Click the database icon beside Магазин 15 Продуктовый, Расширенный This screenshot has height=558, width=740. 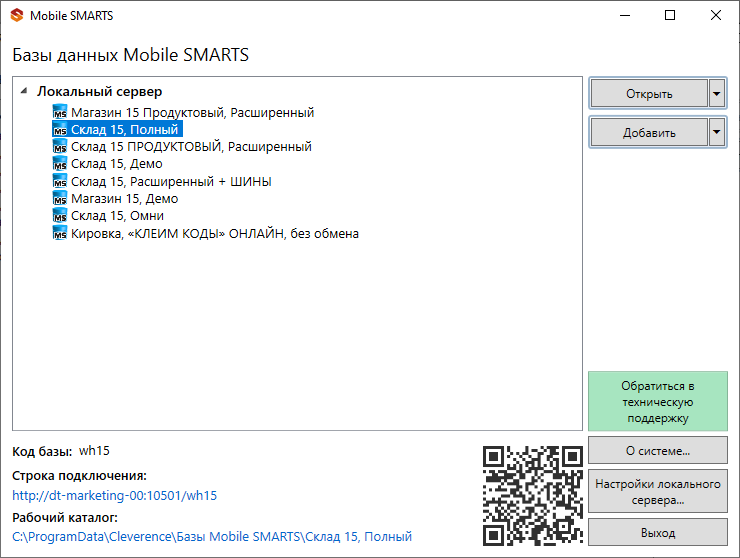[x=59, y=112]
